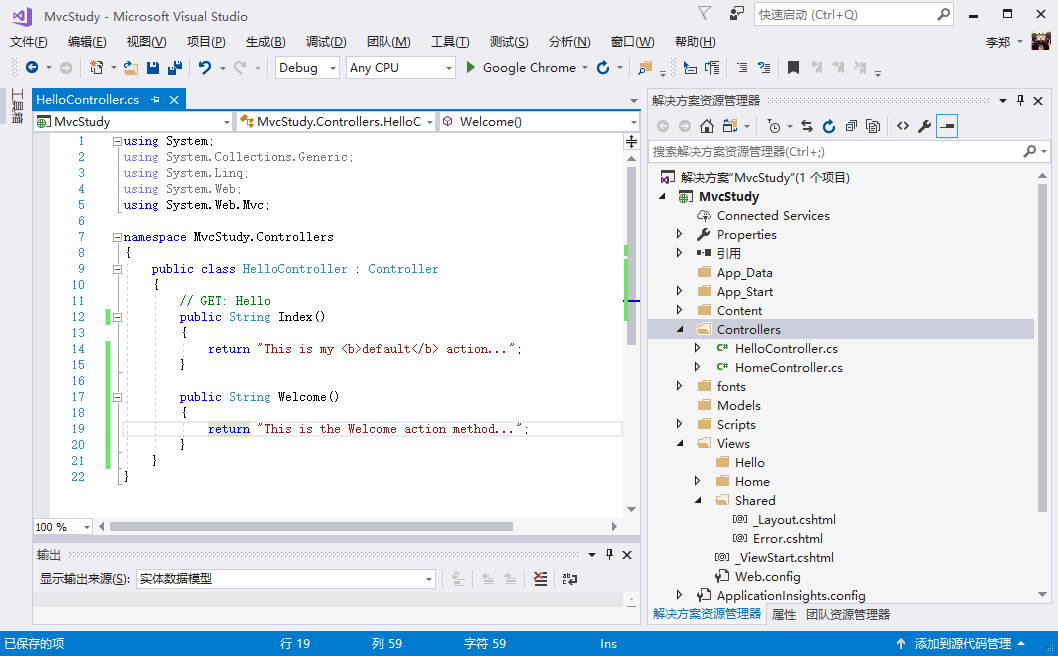1058x656 pixels.
Task: Click the Save All icon
Action: coord(175,67)
